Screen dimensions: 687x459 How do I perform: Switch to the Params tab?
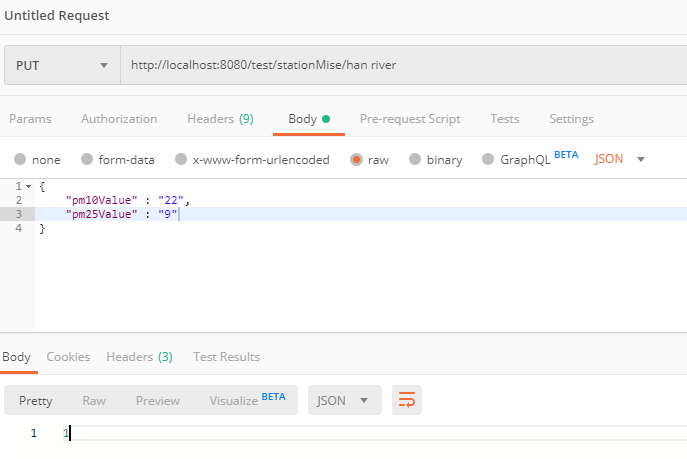coord(30,119)
